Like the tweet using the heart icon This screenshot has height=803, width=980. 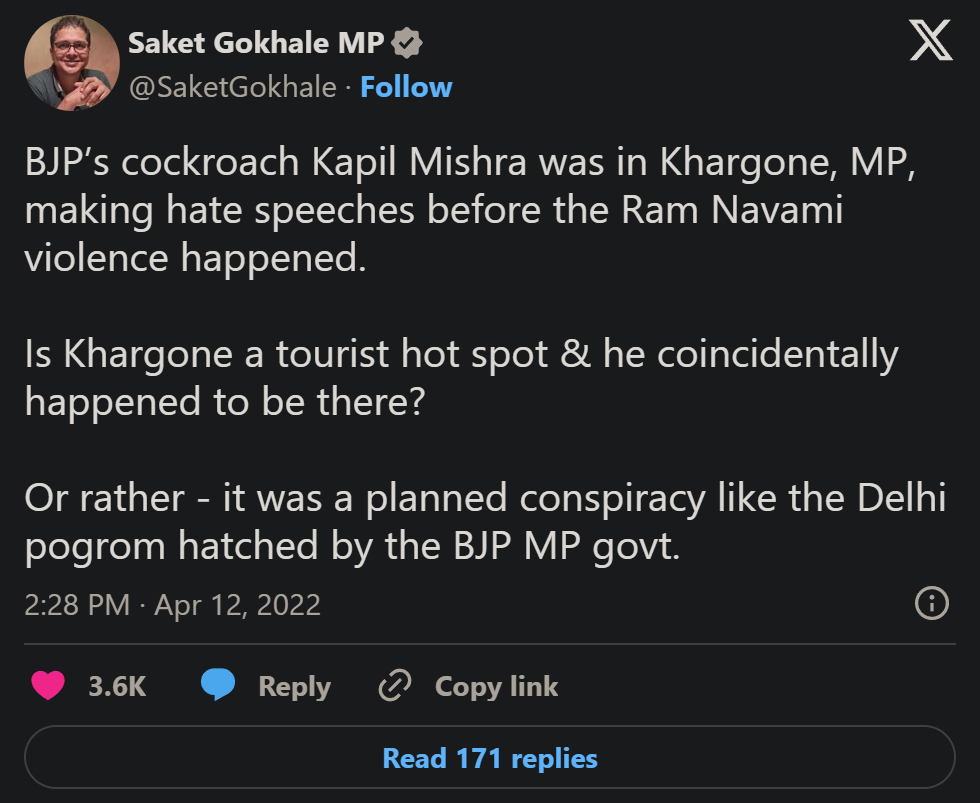[47, 686]
